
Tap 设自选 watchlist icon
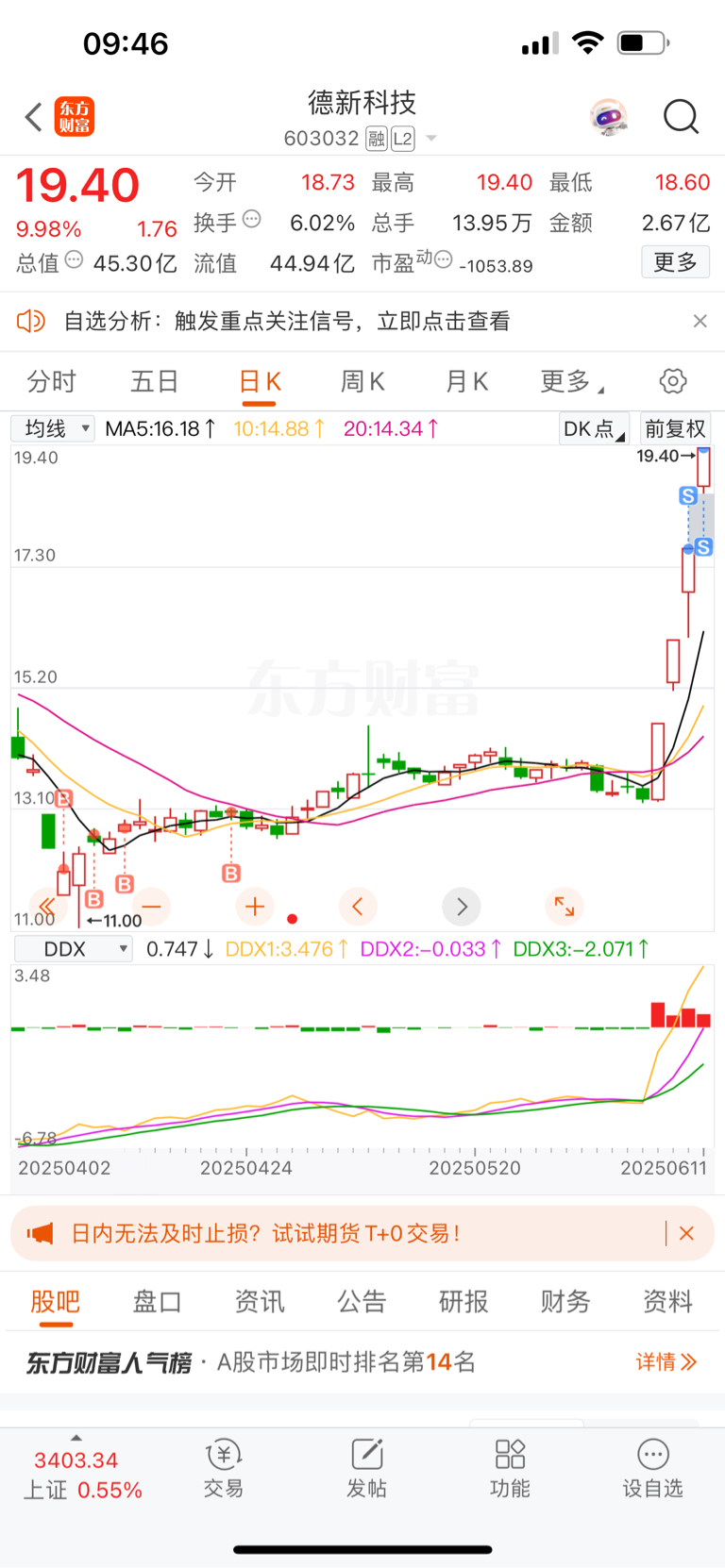point(652,1468)
